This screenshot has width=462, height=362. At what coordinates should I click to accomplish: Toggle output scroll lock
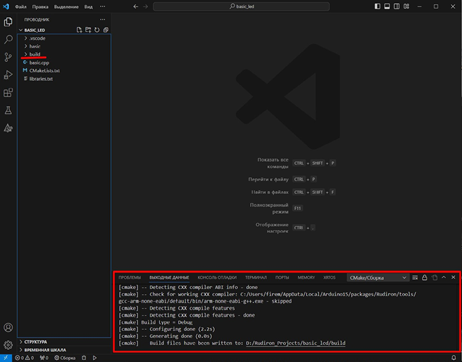point(425,277)
